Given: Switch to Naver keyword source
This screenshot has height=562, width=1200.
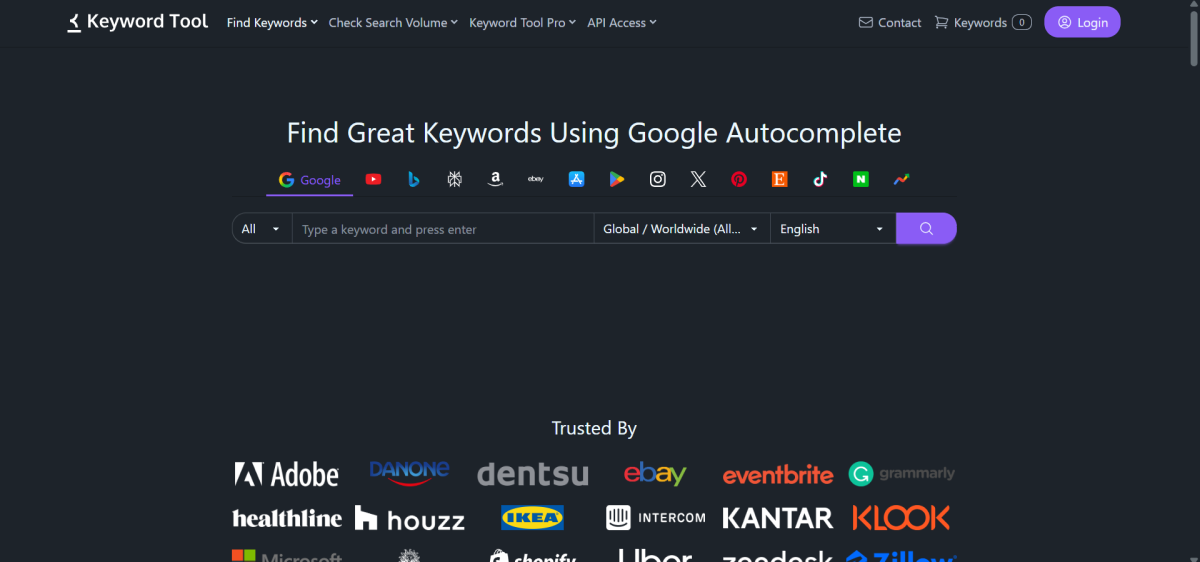Looking at the screenshot, I should point(861,179).
